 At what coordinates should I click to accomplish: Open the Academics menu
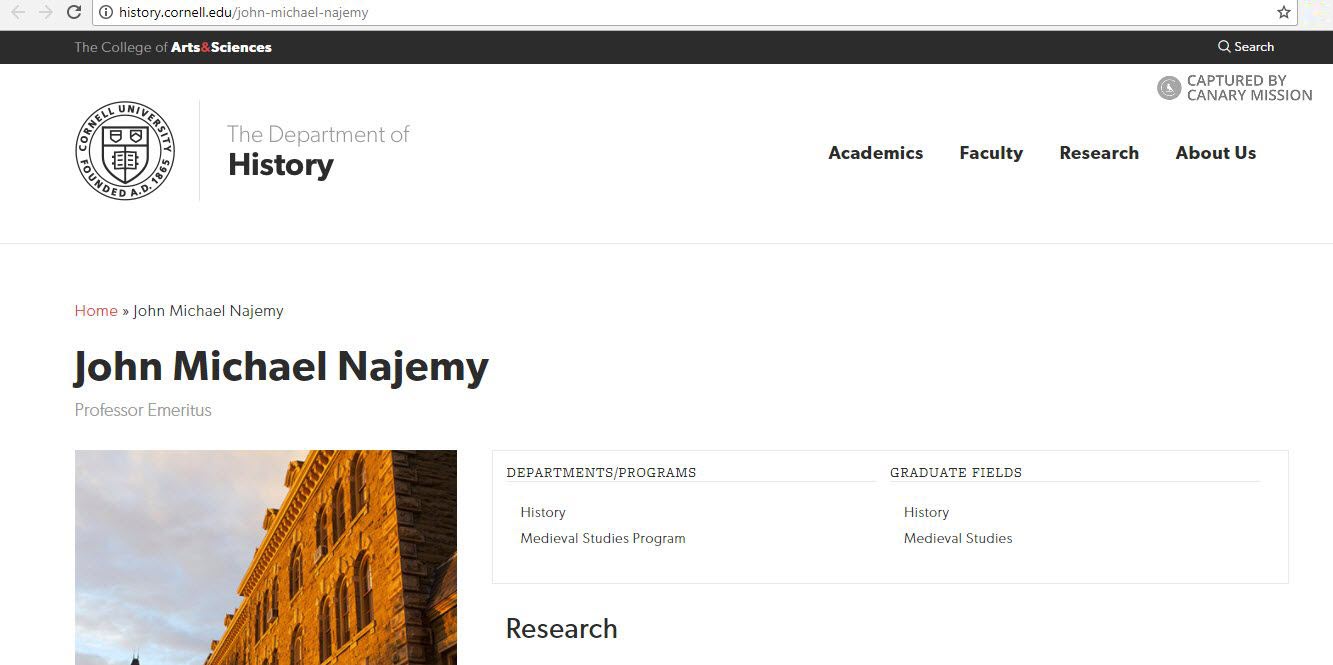pyautogui.click(x=876, y=153)
